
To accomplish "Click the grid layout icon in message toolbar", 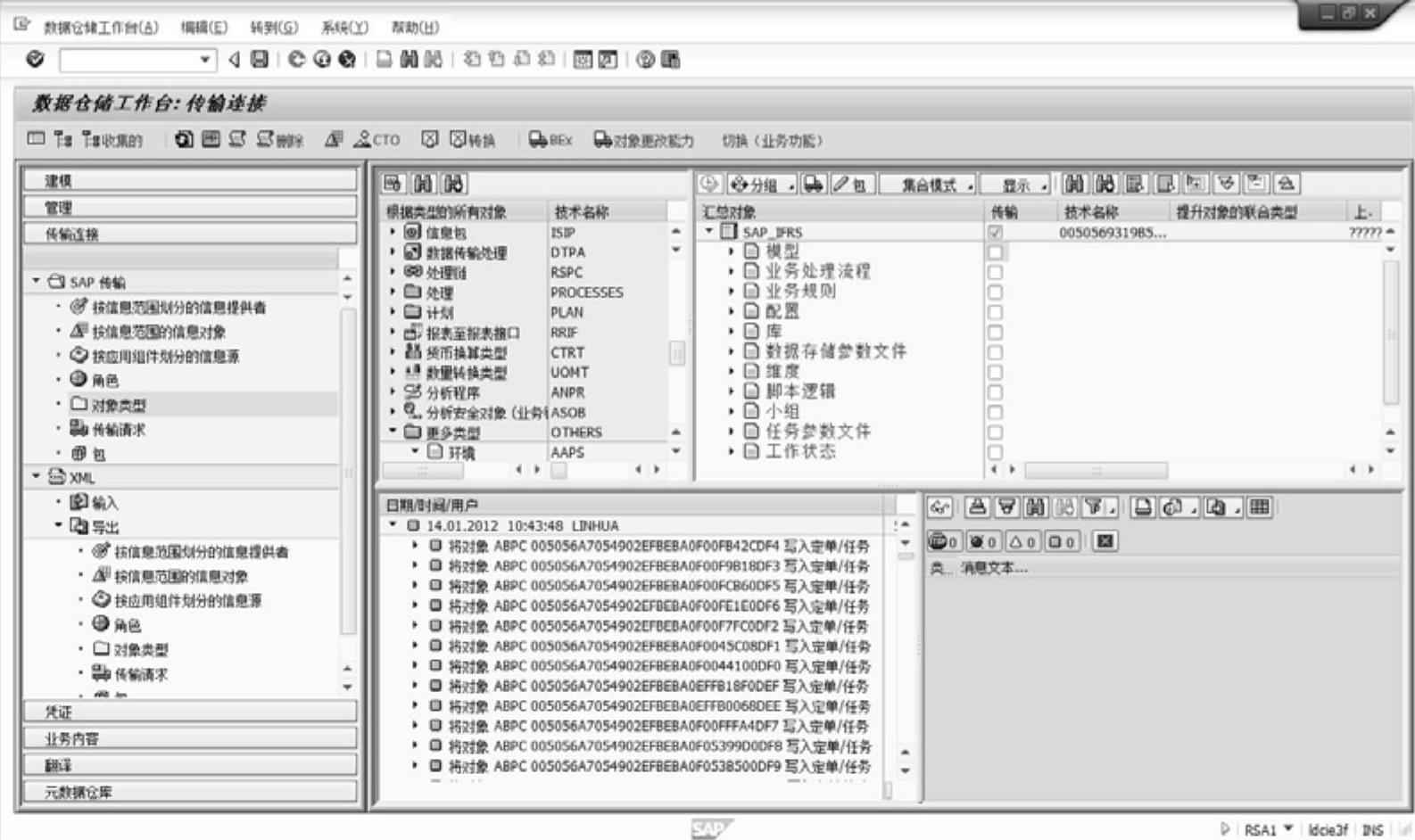I will (1260, 507).
